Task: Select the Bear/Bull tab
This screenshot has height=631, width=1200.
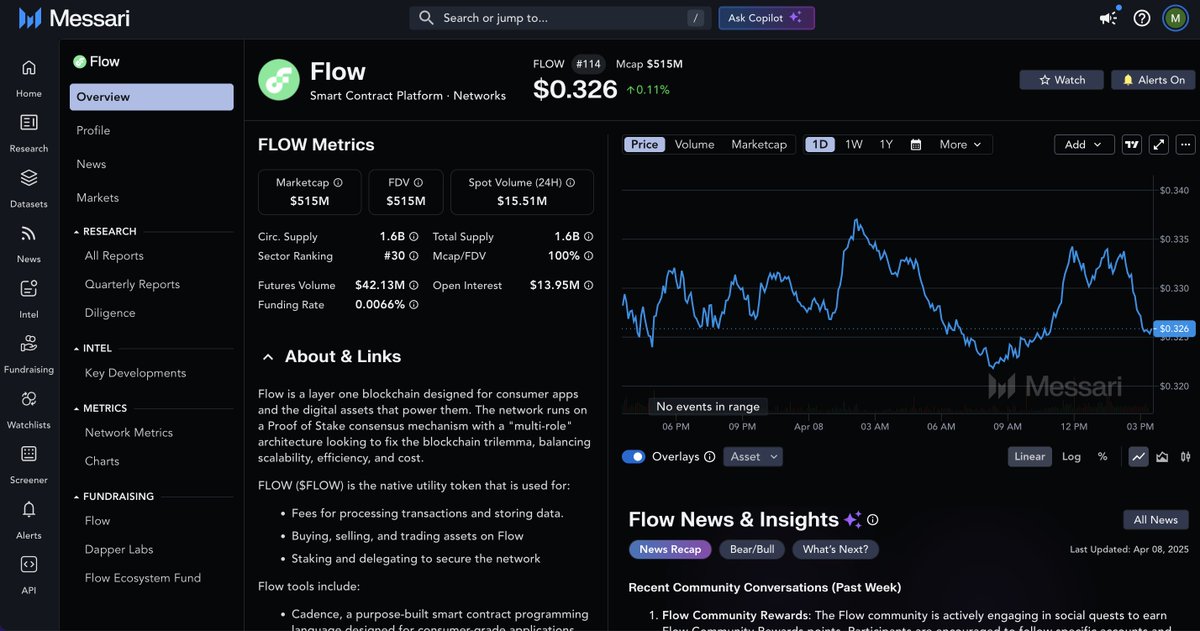Action: 752,549
